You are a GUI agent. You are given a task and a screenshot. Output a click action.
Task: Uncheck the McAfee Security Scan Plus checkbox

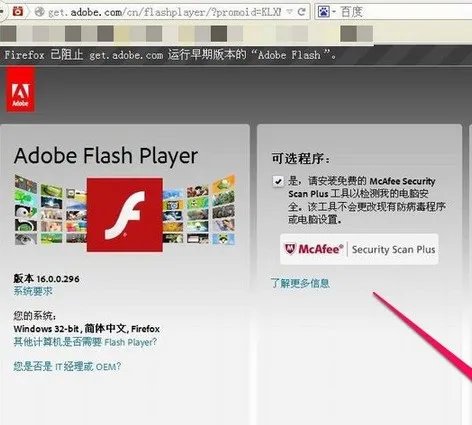pyautogui.click(x=278, y=181)
